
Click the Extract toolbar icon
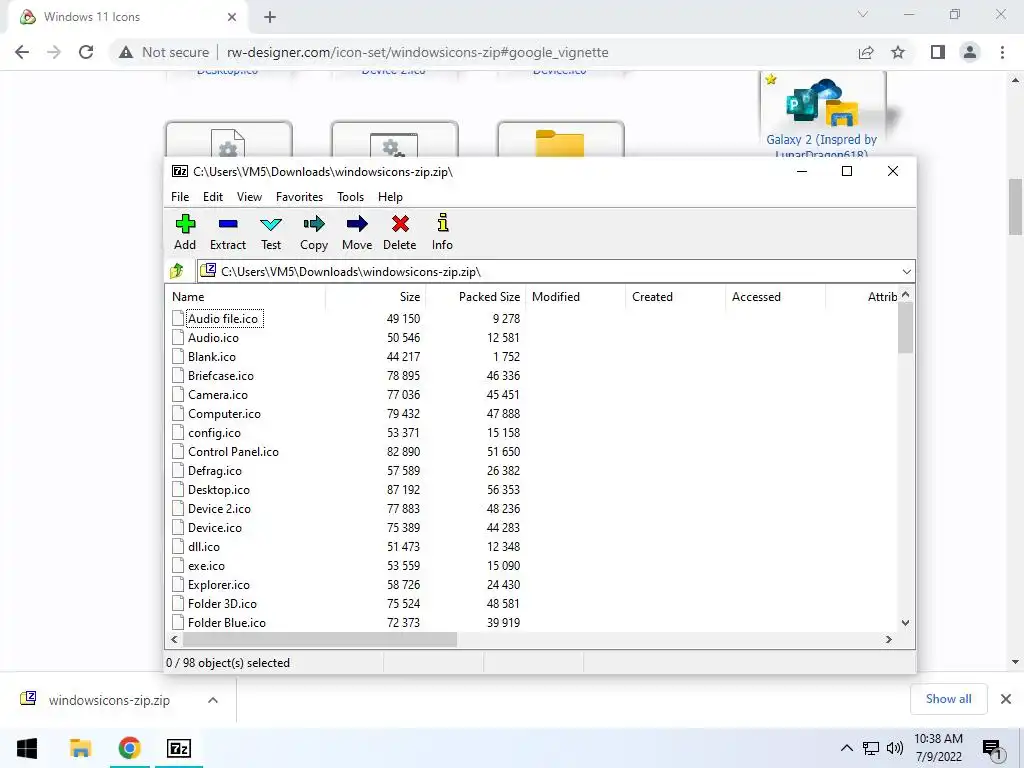click(228, 224)
